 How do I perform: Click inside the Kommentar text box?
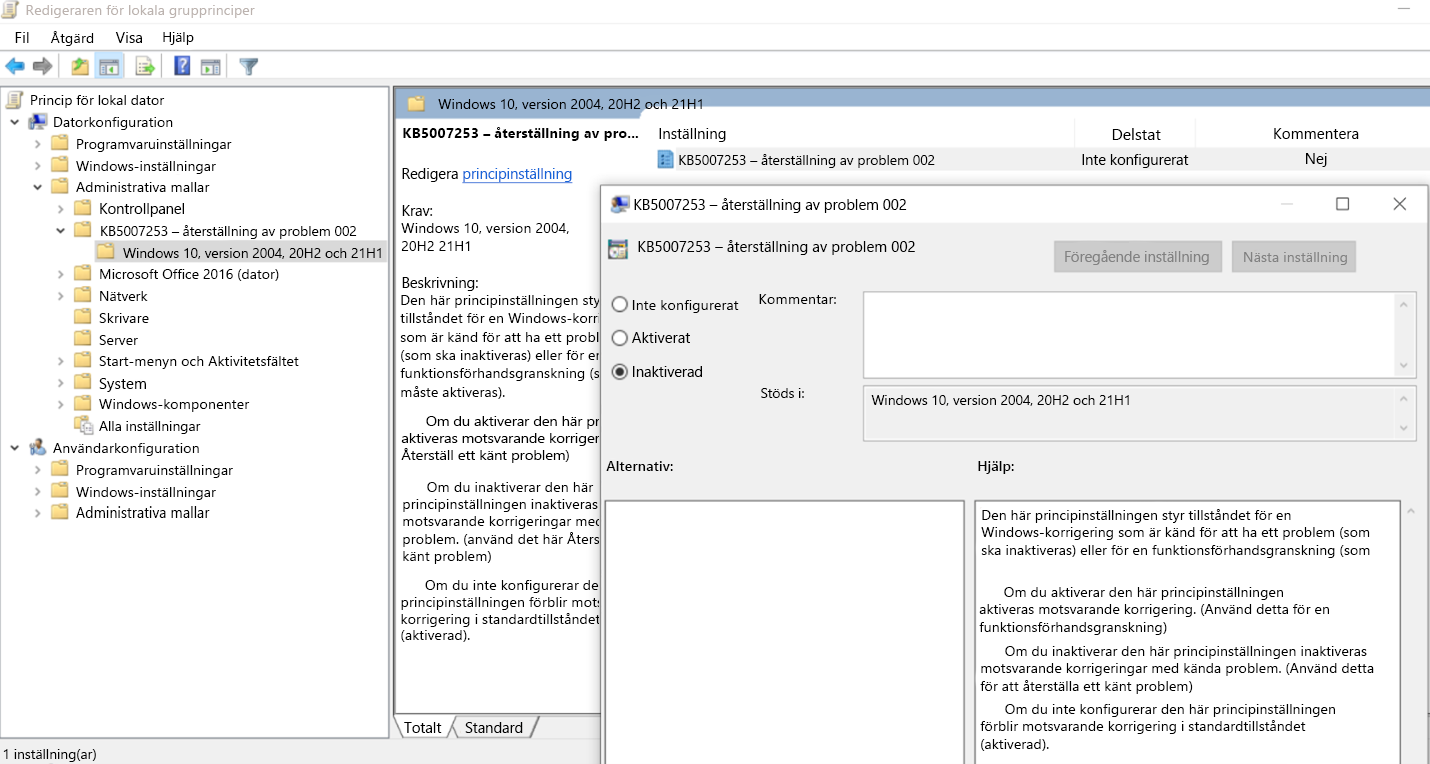coord(1131,335)
